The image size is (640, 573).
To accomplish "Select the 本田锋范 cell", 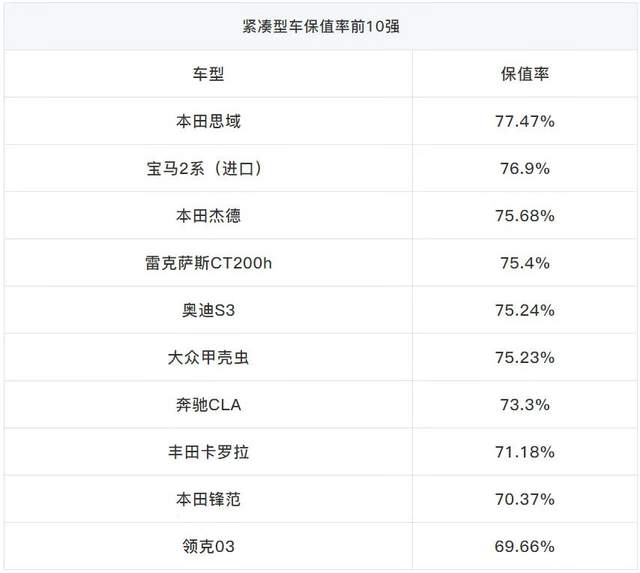I will click(x=208, y=499).
